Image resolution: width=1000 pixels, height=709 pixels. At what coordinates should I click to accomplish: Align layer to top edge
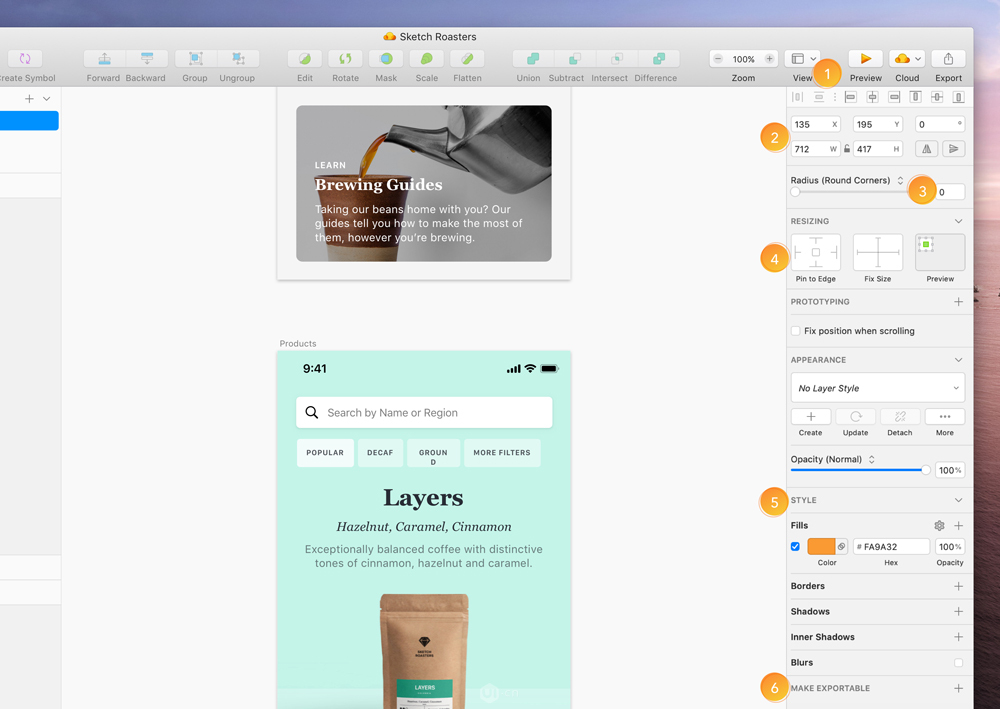point(915,97)
